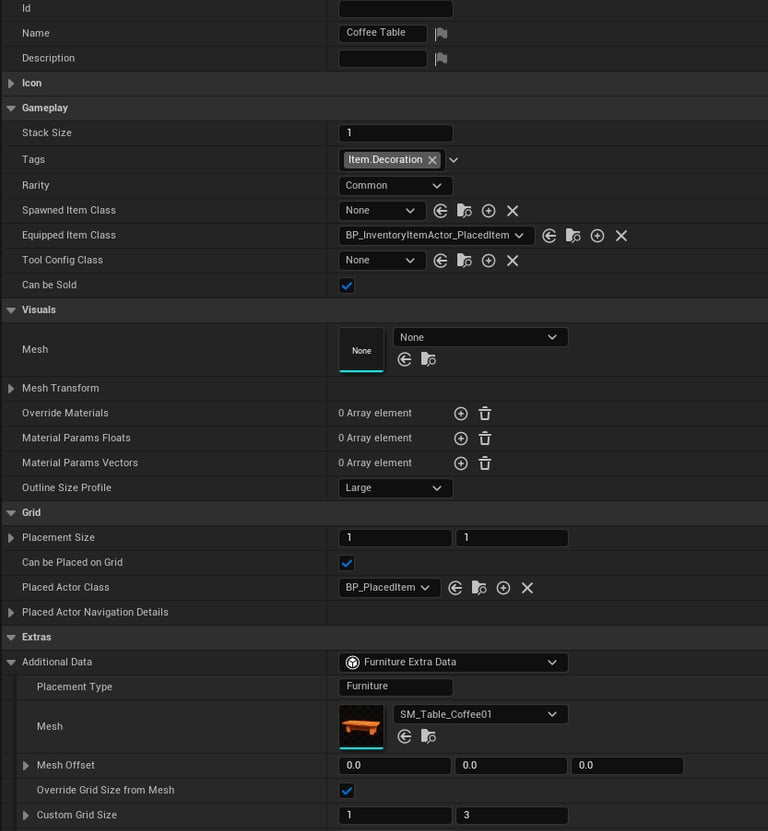The width and height of the screenshot is (768, 831).
Task: Browse to SM_Table_Coffee01 in Content Browser
Action: click(428, 737)
